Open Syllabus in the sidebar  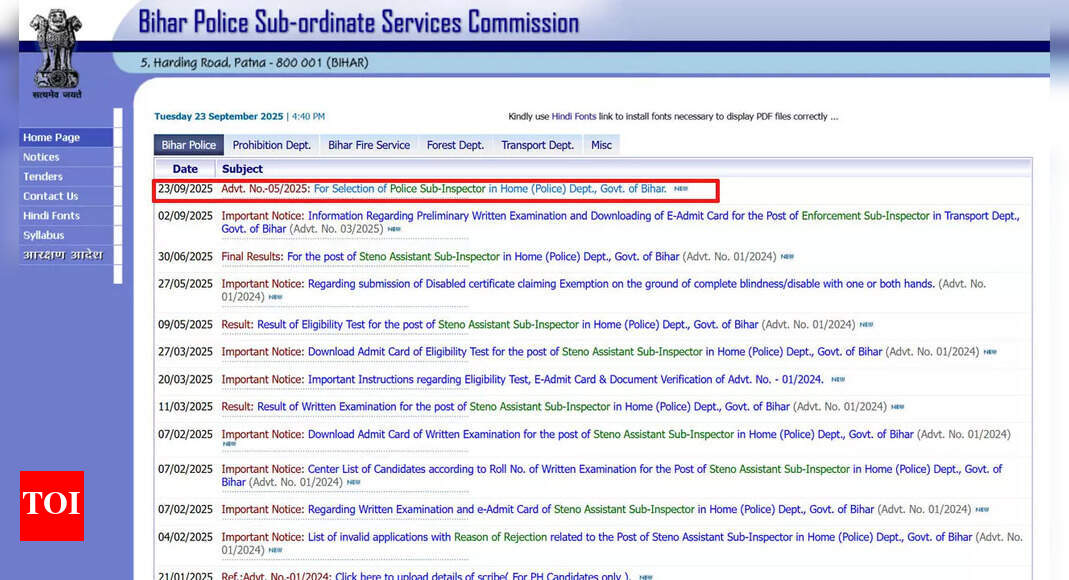pyautogui.click(x=65, y=235)
